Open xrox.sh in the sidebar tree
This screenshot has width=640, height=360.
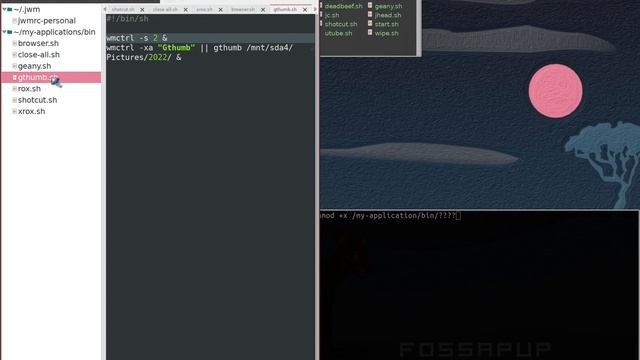(31, 111)
